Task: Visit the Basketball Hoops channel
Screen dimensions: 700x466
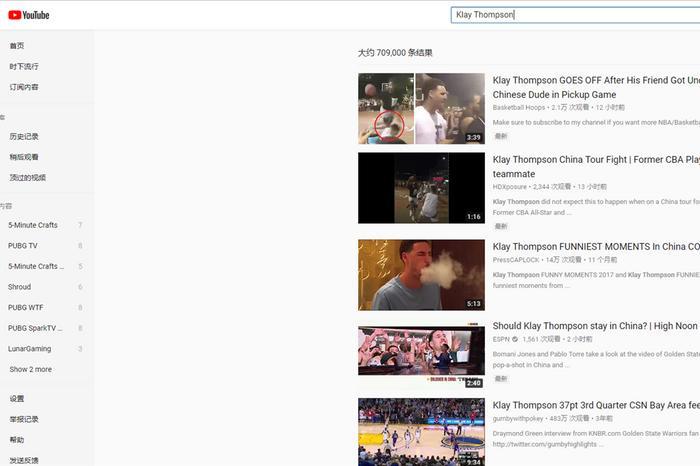Action: pos(519,108)
